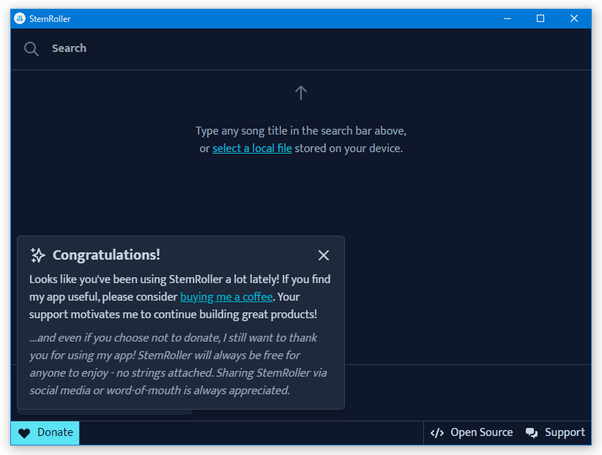Click 'Type any song title in the search bar above' text

tap(301, 131)
